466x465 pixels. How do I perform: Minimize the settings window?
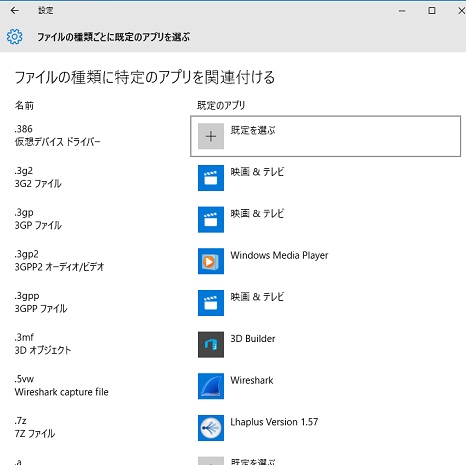(x=402, y=10)
